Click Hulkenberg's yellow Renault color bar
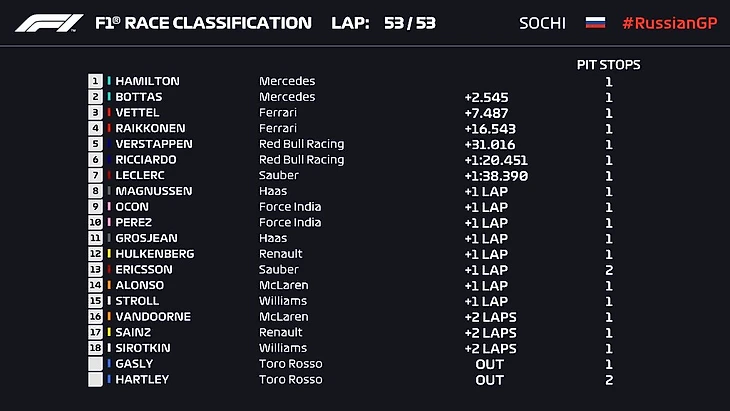 coord(109,254)
